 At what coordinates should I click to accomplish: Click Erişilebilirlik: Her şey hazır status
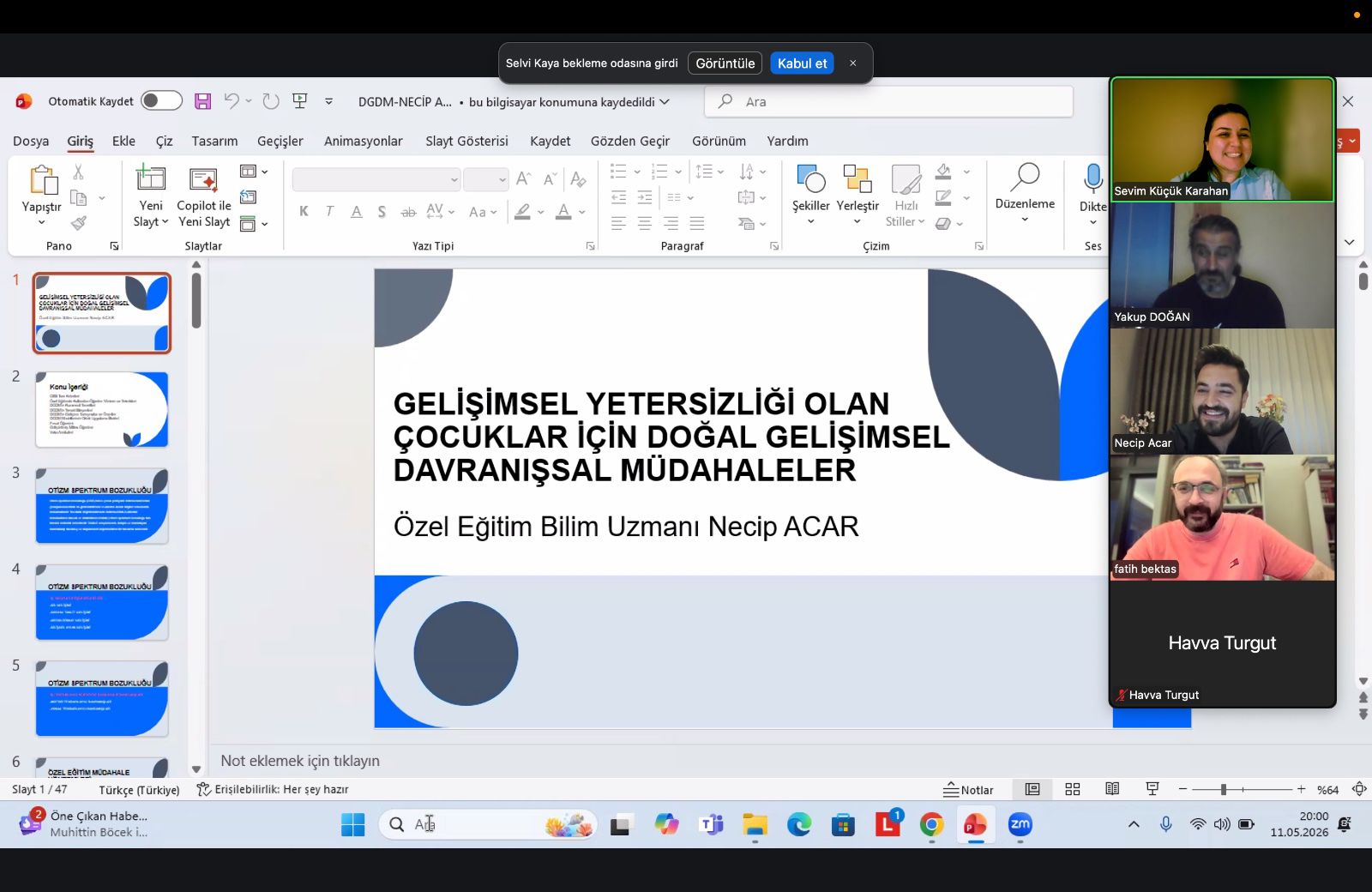pos(272,790)
